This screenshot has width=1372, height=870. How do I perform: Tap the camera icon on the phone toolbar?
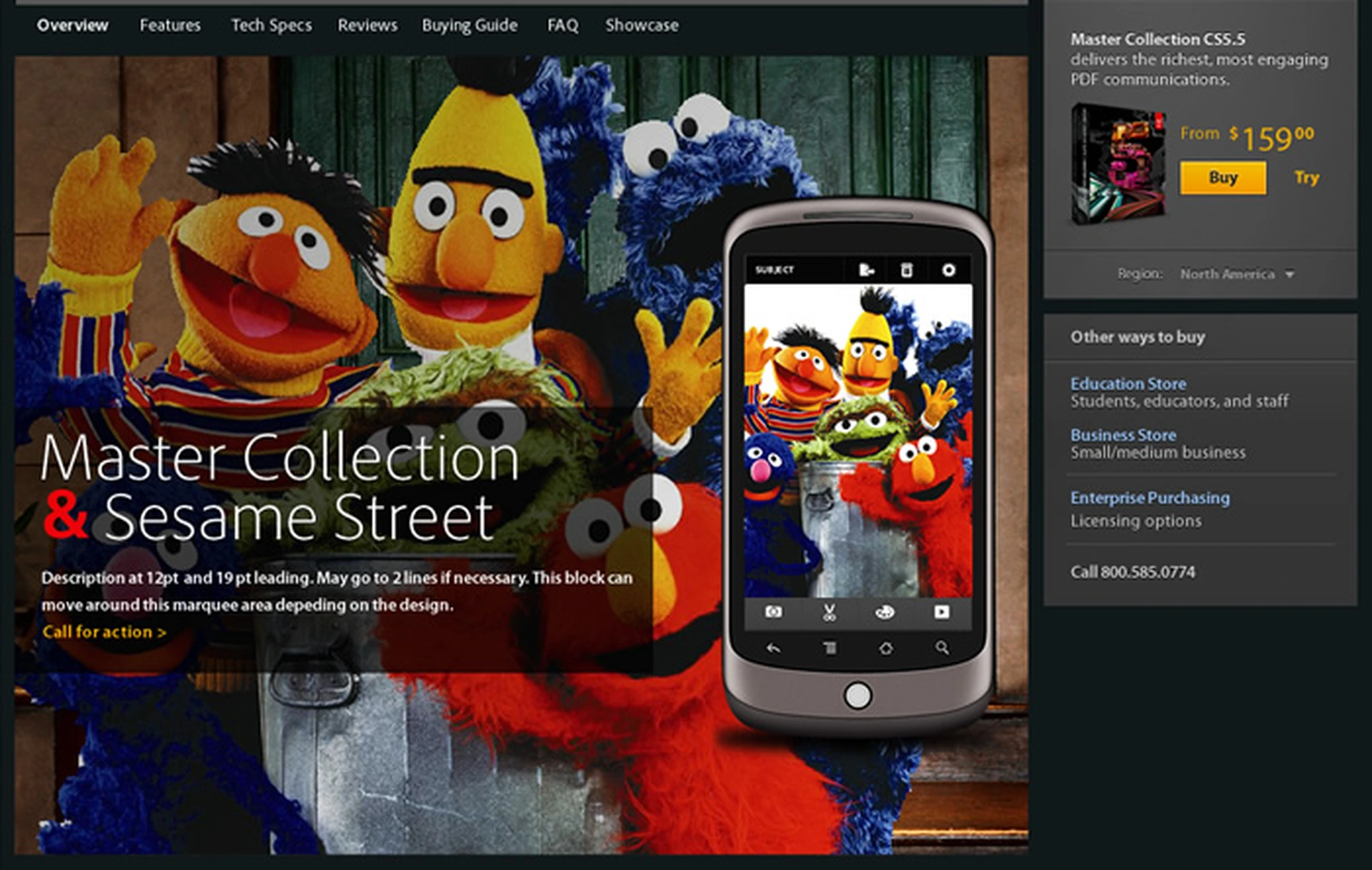pyautogui.click(x=773, y=612)
